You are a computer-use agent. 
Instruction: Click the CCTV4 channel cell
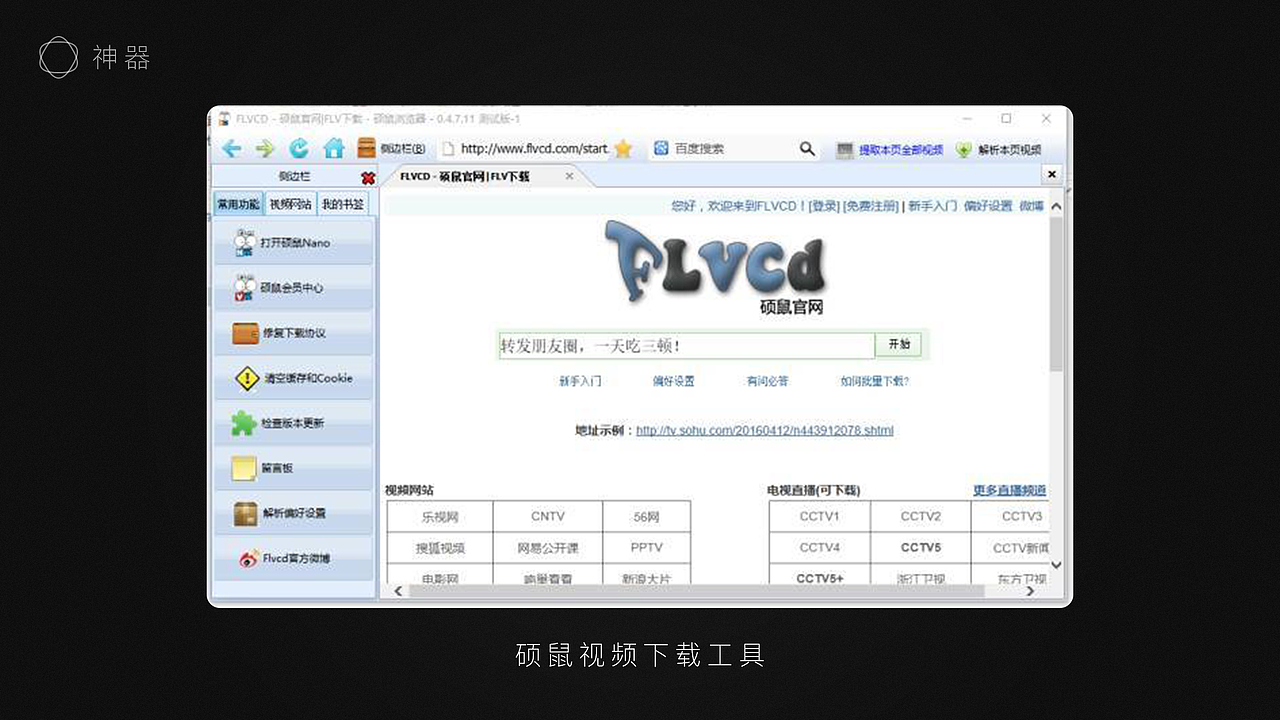(820, 548)
